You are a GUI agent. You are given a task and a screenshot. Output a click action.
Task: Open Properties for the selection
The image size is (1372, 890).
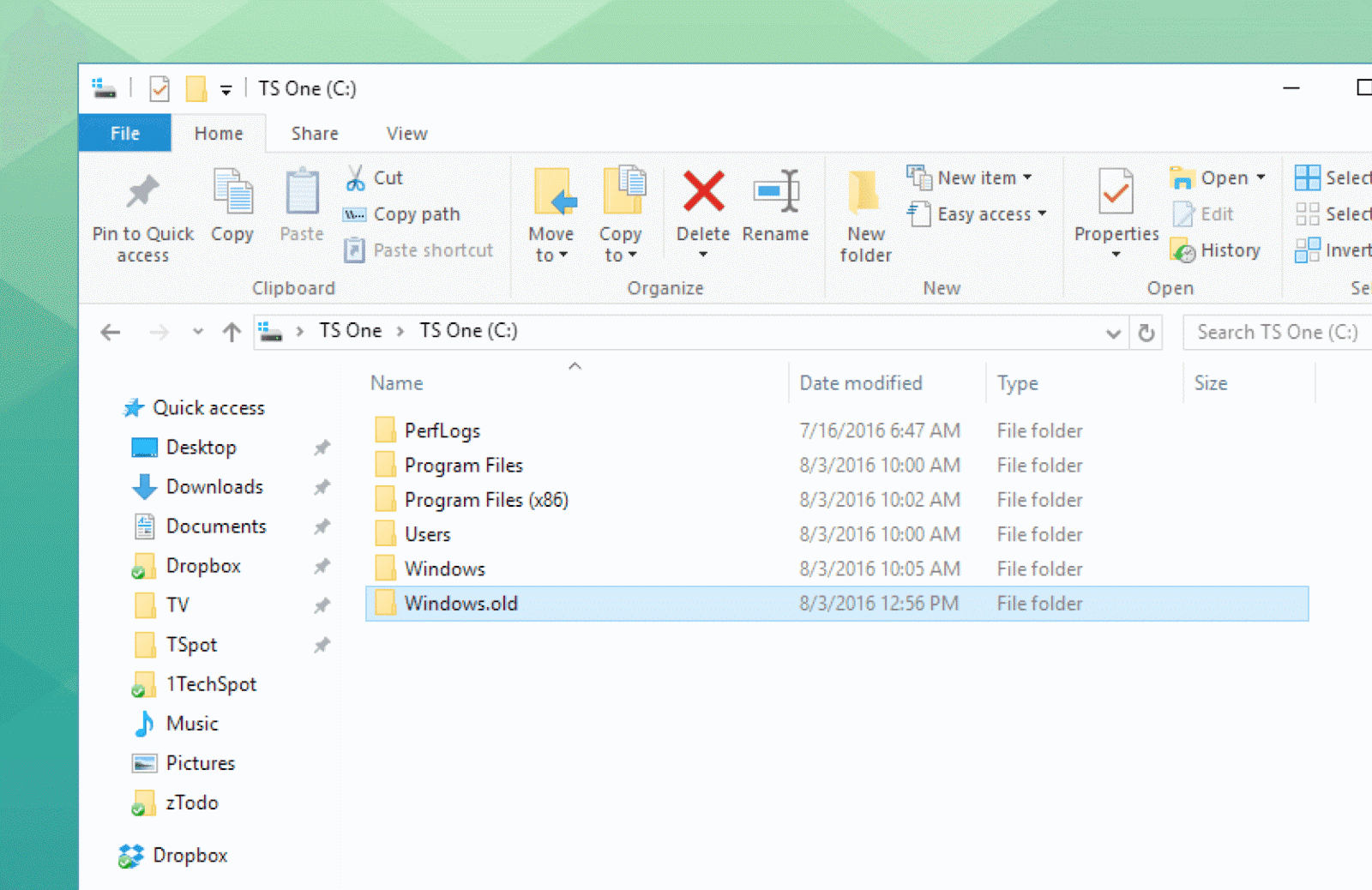point(1114,212)
